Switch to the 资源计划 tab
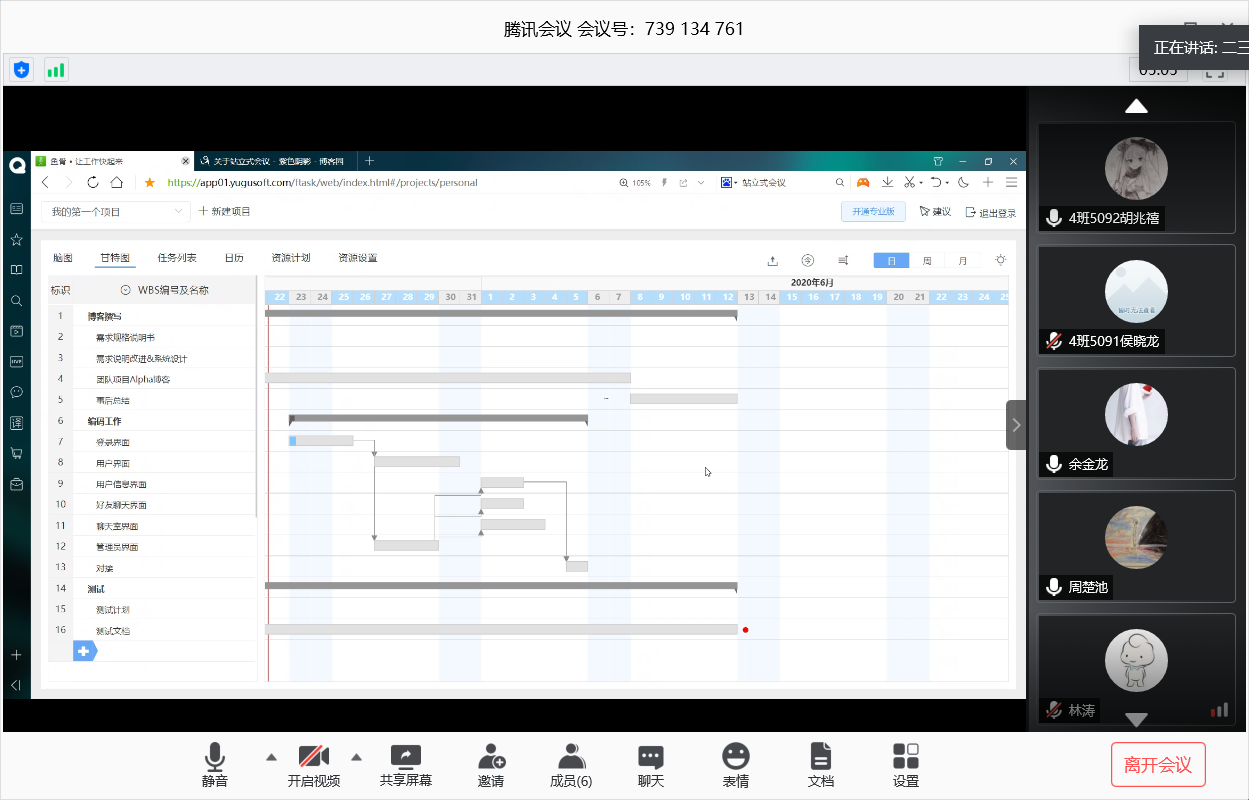This screenshot has height=800, width=1249. point(291,258)
